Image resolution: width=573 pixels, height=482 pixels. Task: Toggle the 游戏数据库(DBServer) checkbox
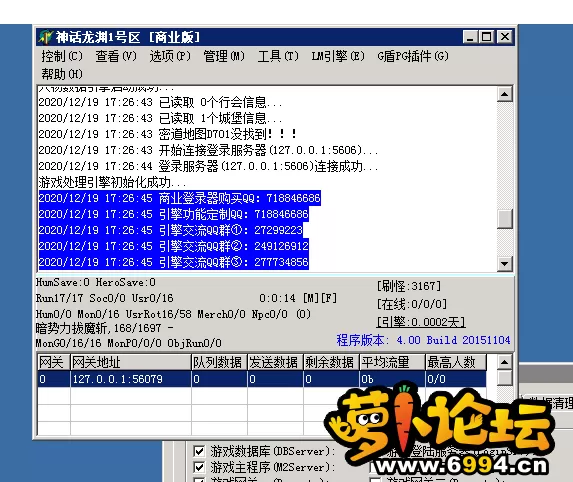tap(199, 451)
